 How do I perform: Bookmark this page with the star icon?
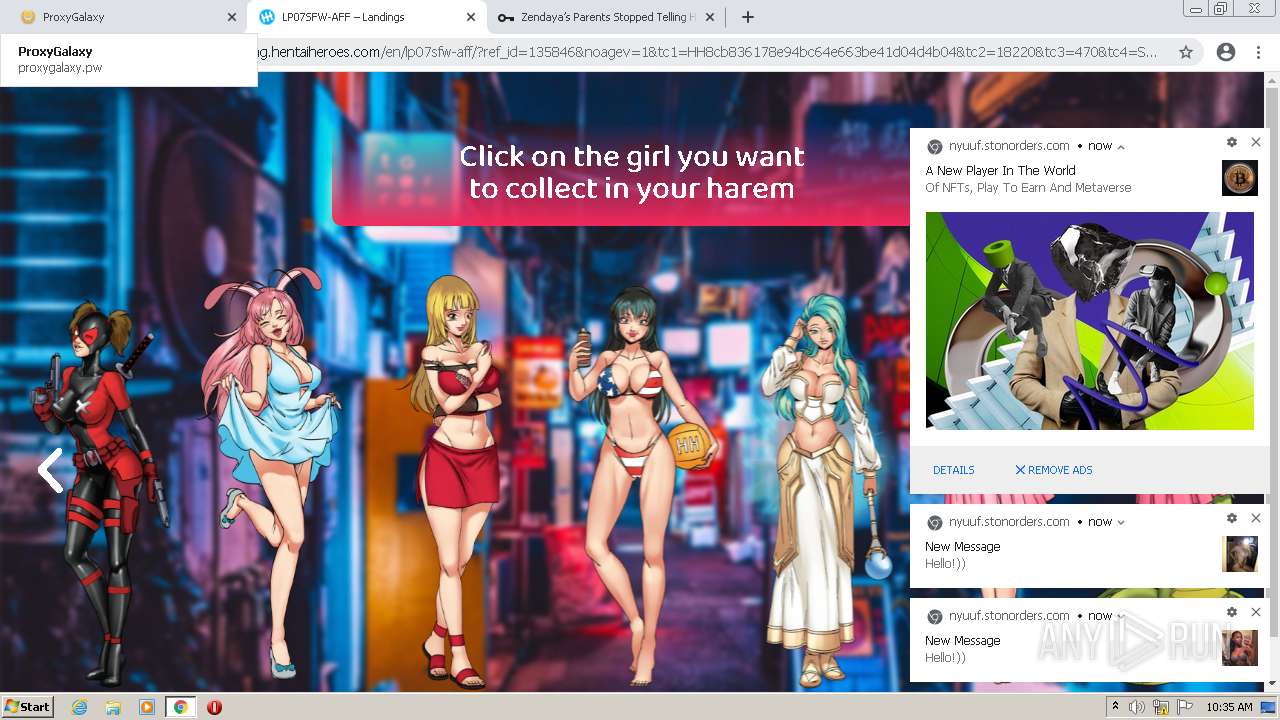[1186, 52]
